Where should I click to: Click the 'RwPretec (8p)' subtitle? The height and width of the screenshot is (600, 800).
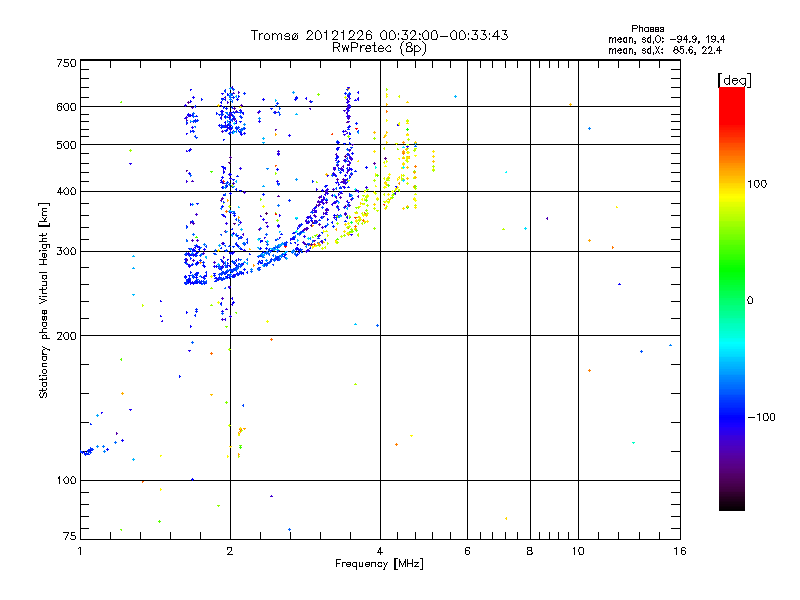[x=379, y=48]
